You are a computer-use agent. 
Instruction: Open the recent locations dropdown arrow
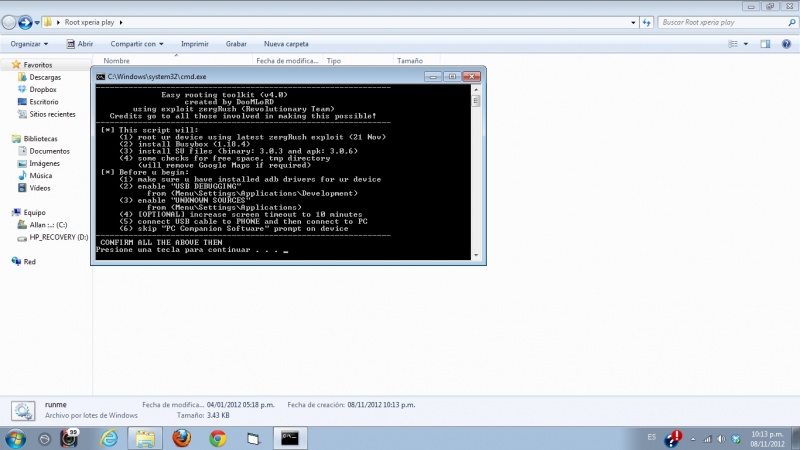pos(37,23)
